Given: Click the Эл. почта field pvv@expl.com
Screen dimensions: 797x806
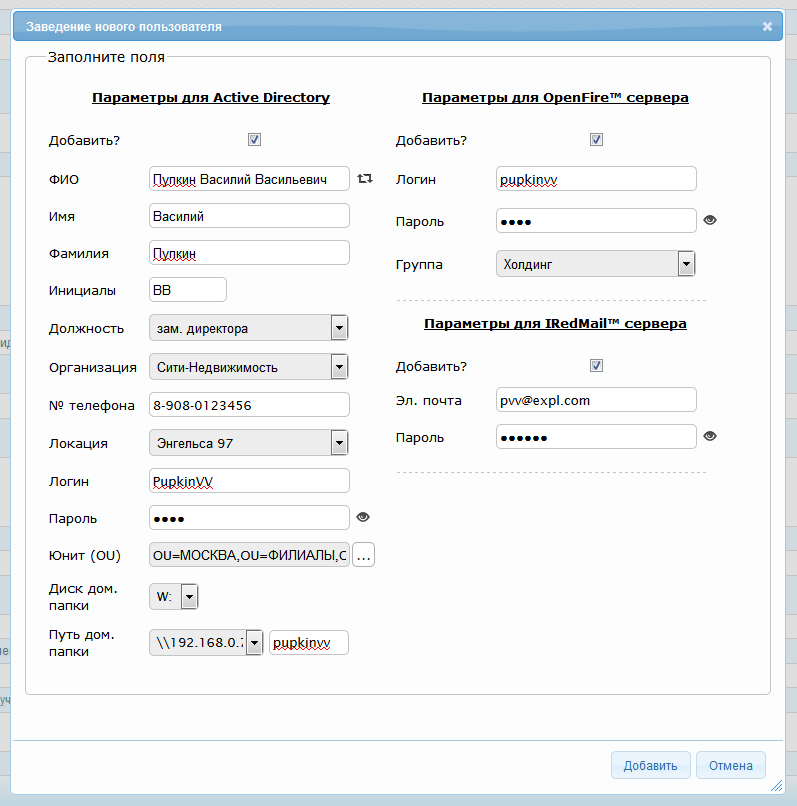Looking at the screenshot, I should click(x=596, y=400).
